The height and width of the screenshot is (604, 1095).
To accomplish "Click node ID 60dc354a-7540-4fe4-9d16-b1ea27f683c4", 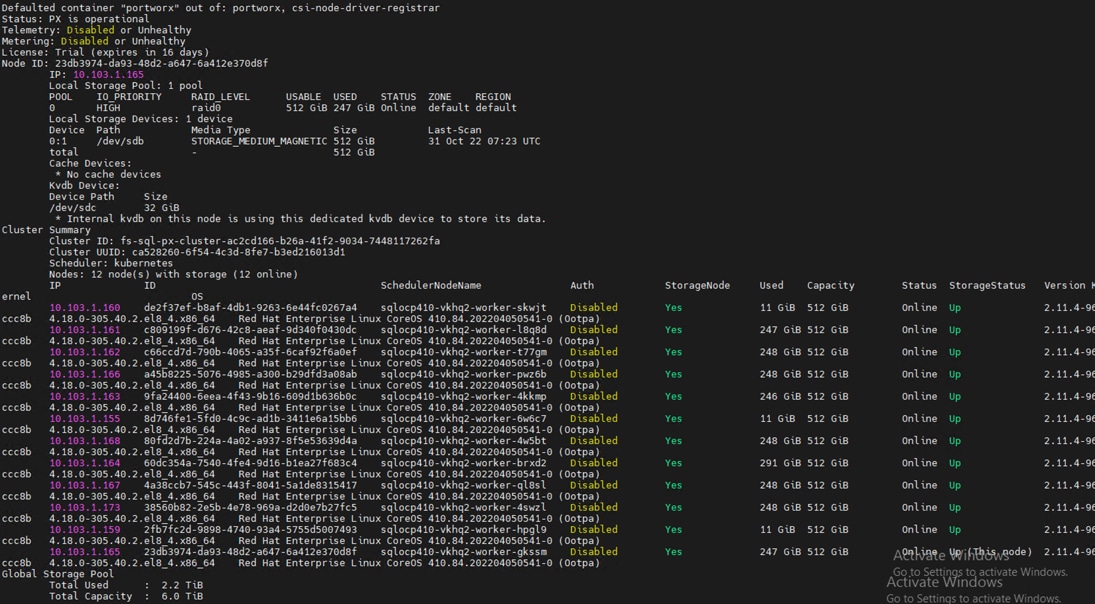I will point(251,463).
